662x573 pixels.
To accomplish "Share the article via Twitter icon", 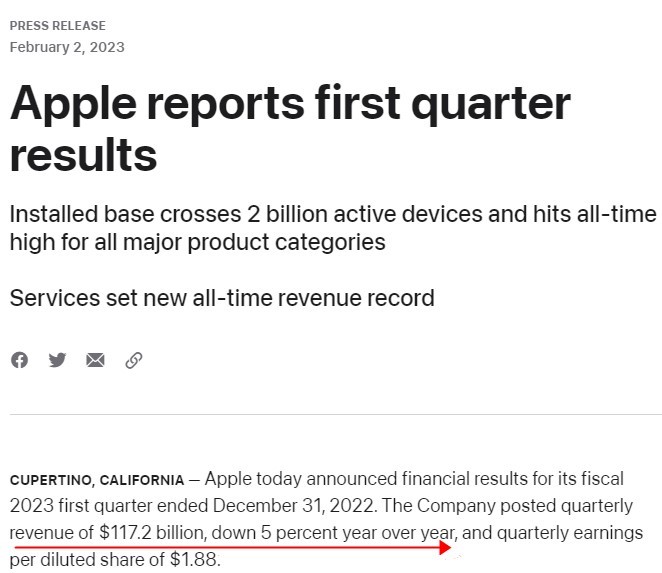I will [57, 360].
